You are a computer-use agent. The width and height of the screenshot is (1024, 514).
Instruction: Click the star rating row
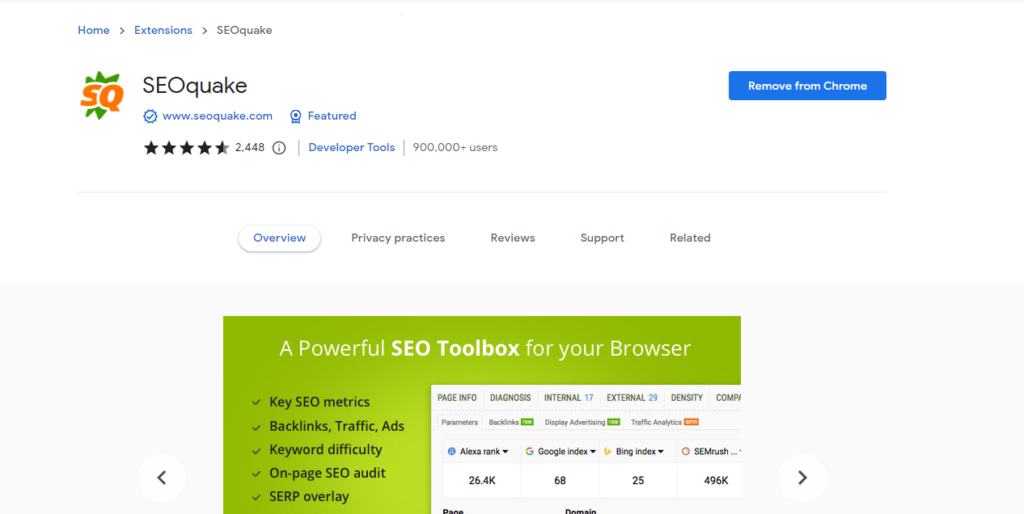click(x=186, y=148)
